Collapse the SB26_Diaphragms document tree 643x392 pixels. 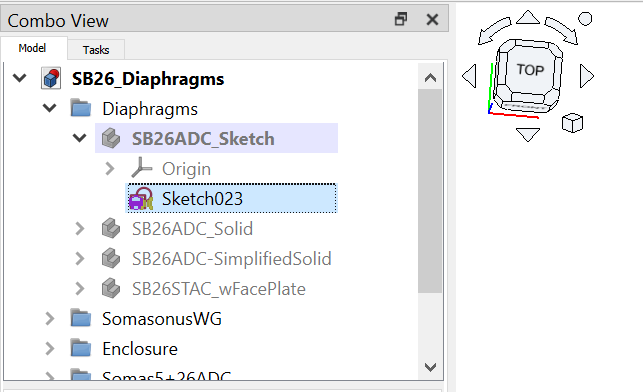tap(19, 78)
